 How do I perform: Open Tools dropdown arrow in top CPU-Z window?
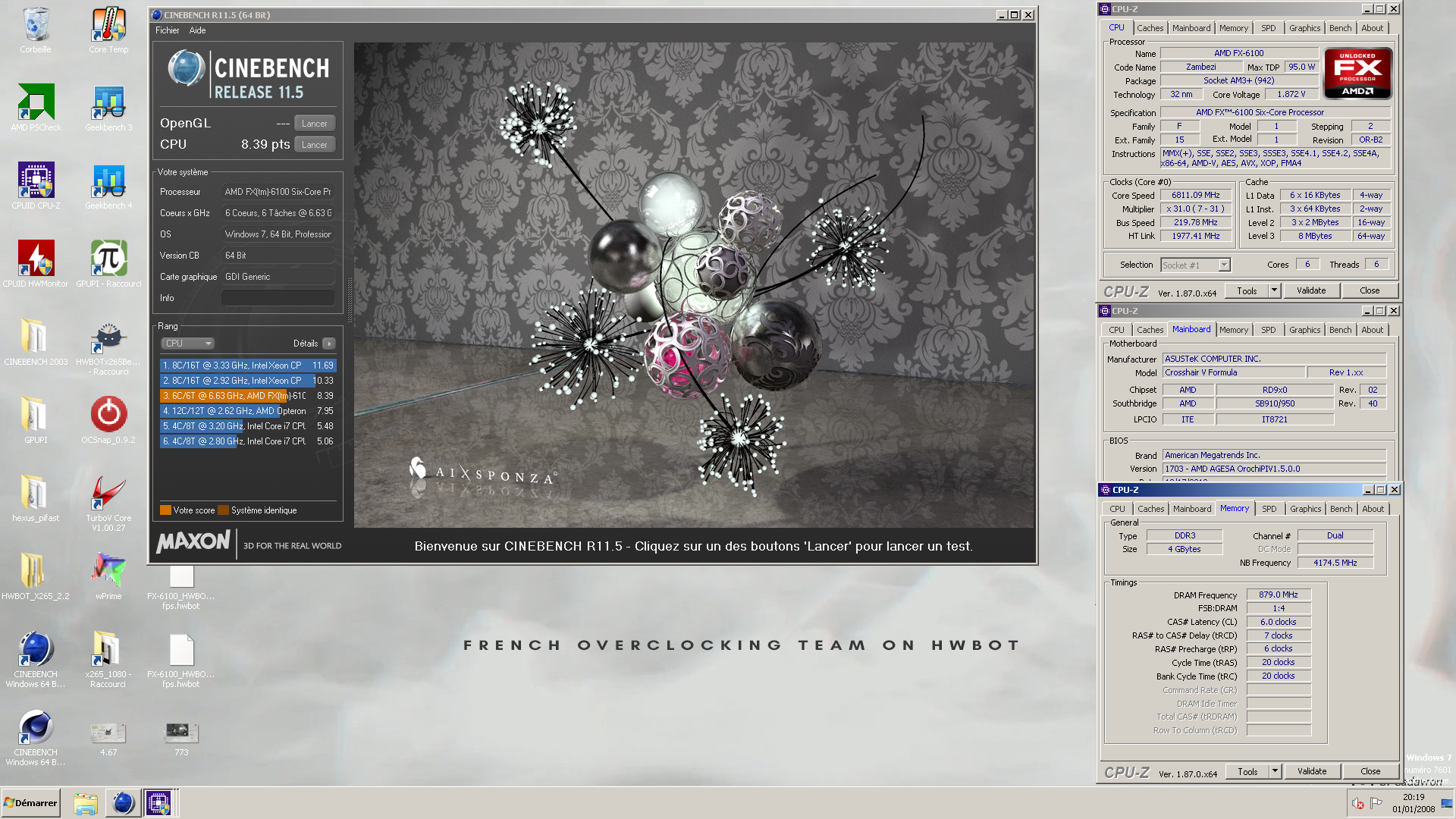pos(1274,290)
